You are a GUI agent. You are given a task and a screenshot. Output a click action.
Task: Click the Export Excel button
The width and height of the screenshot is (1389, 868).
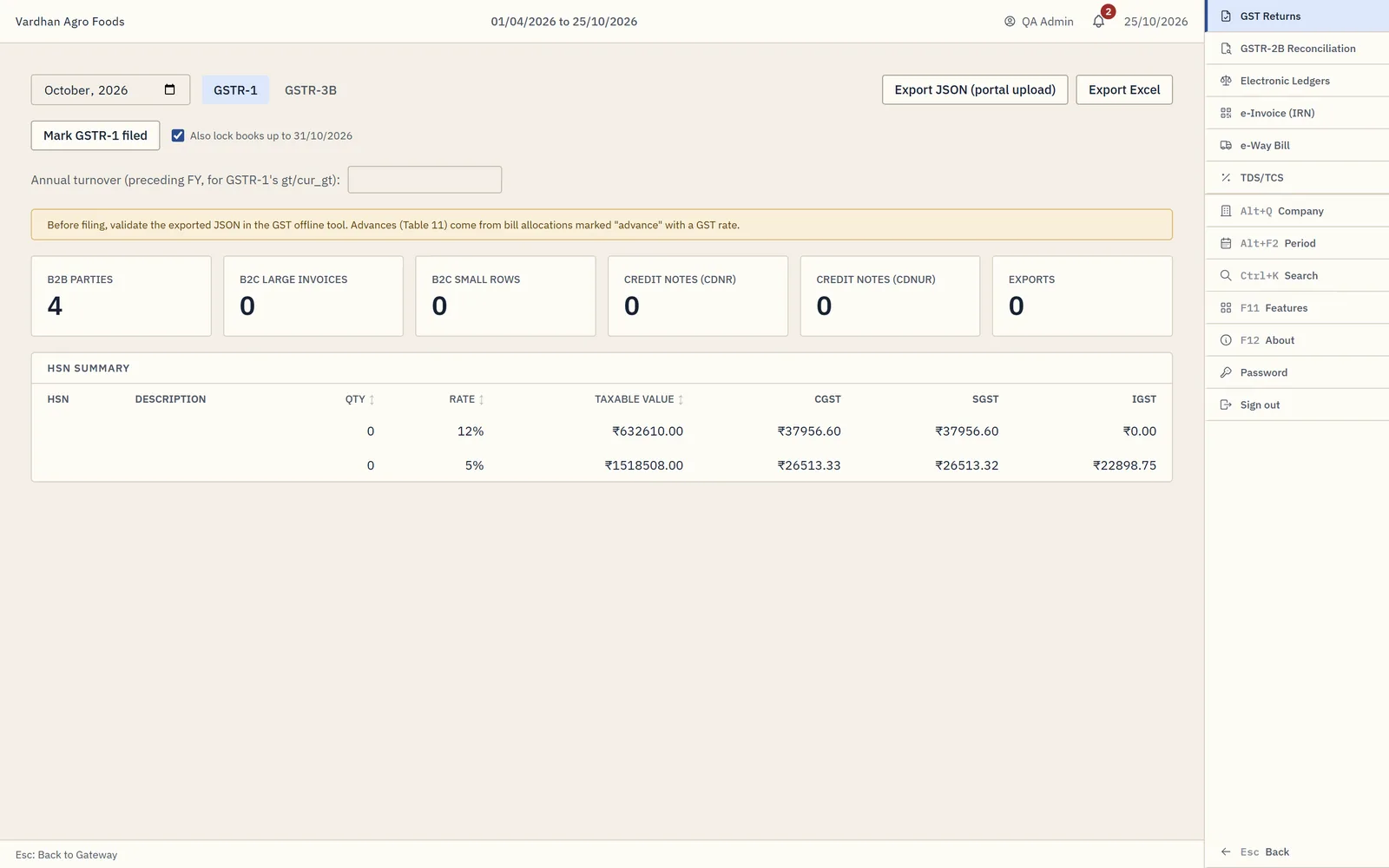[x=1124, y=89]
